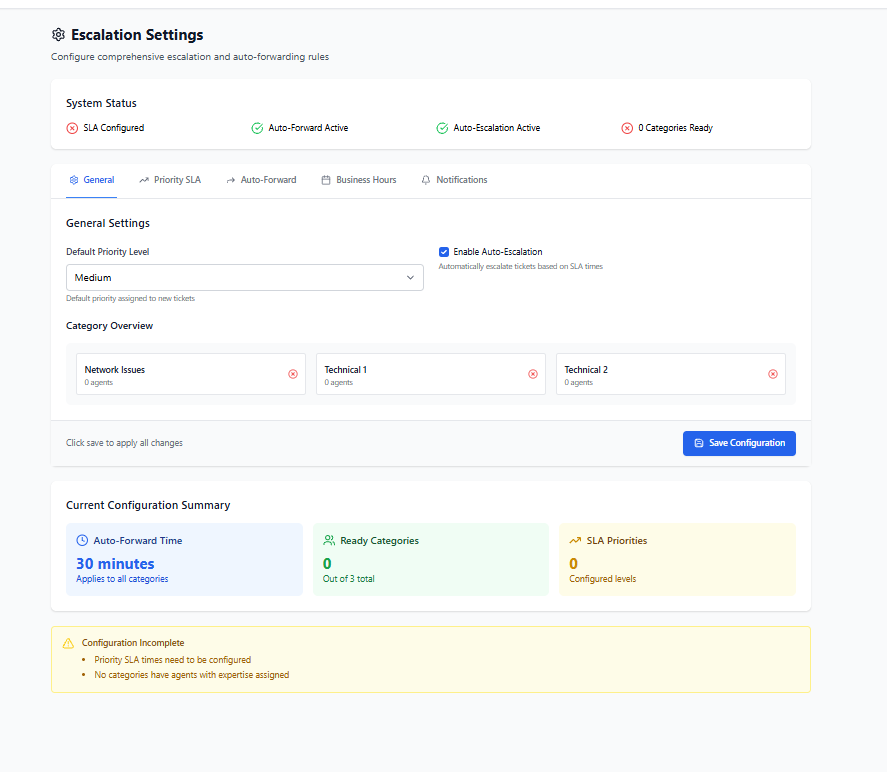
Task: Click the 'Default Priority Level' label
Action: pos(107,252)
